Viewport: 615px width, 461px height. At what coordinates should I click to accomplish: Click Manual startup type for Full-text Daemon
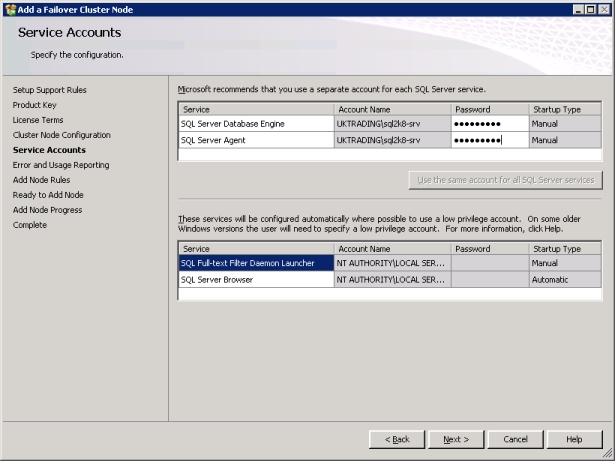tap(565, 263)
